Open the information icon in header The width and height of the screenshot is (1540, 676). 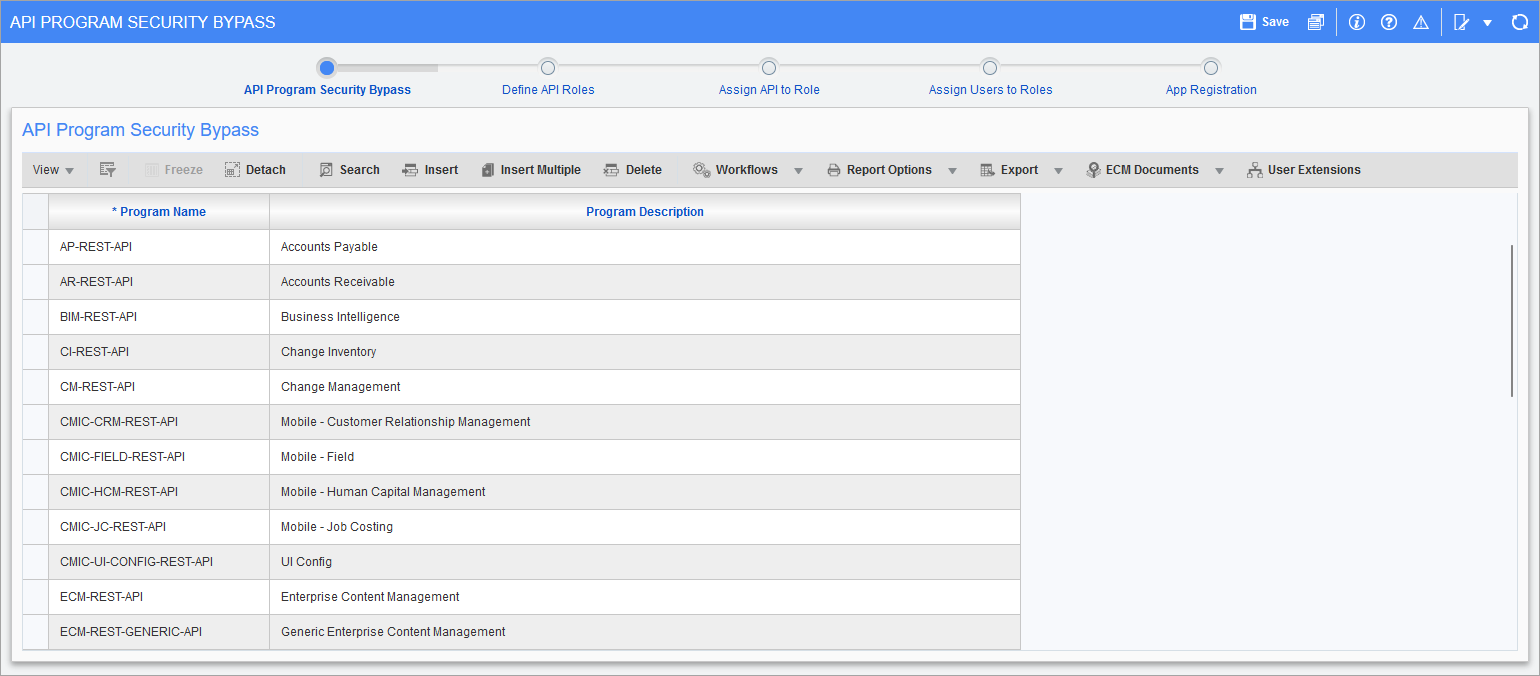[x=1357, y=22]
